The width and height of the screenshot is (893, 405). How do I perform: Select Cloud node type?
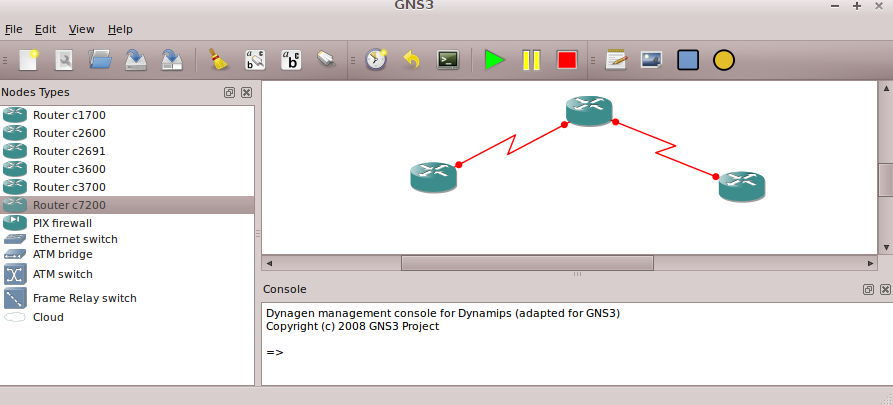(128, 317)
